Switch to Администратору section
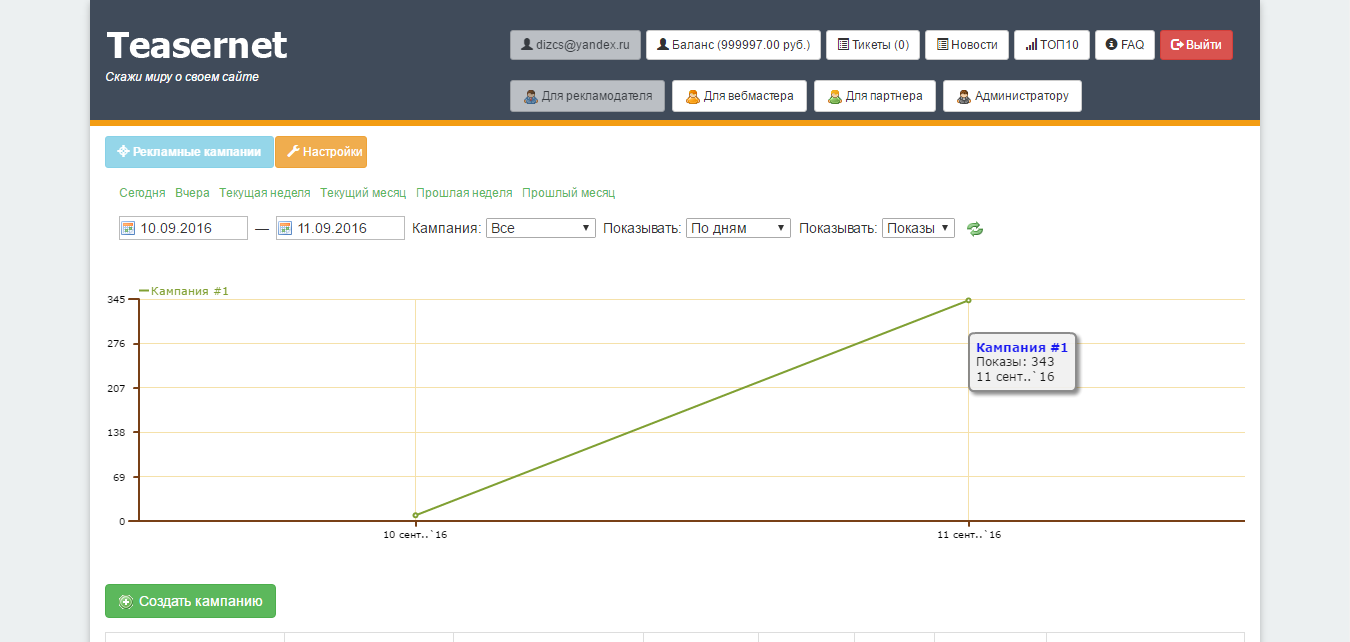This screenshot has width=1350, height=642. pos(1012,96)
